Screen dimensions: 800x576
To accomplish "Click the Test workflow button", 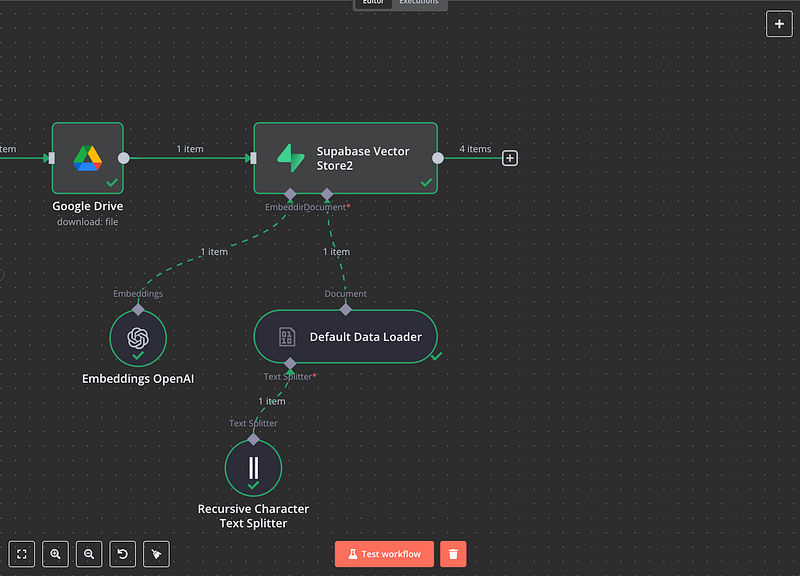I will 384,554.
